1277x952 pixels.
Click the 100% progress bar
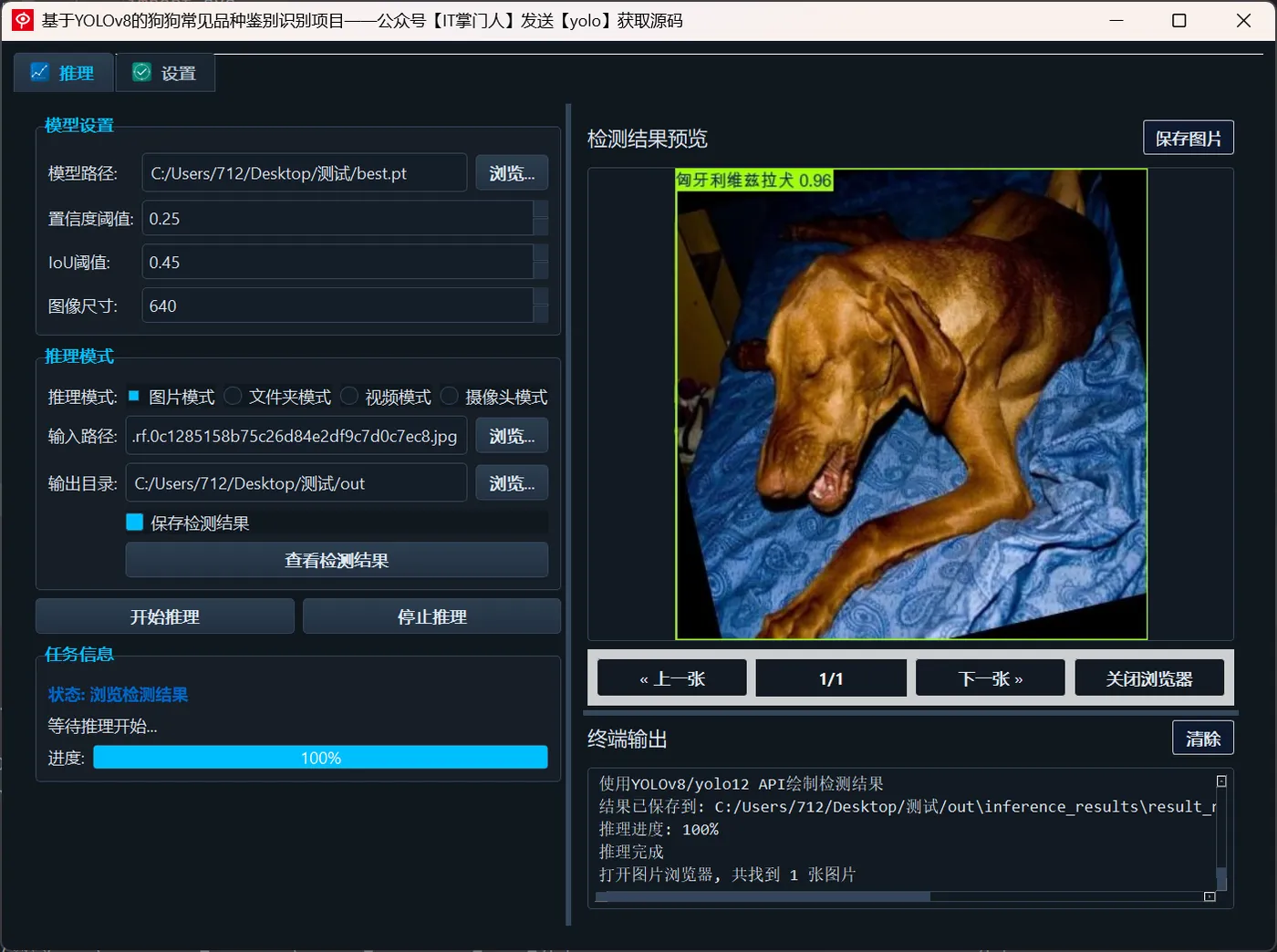tap(320, 758)
